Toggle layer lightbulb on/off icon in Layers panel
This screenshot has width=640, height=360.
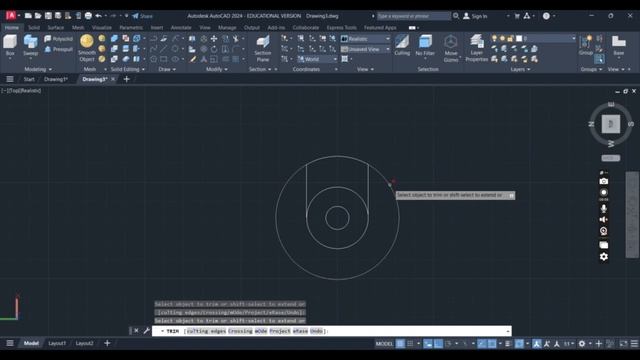click(494, 38)
